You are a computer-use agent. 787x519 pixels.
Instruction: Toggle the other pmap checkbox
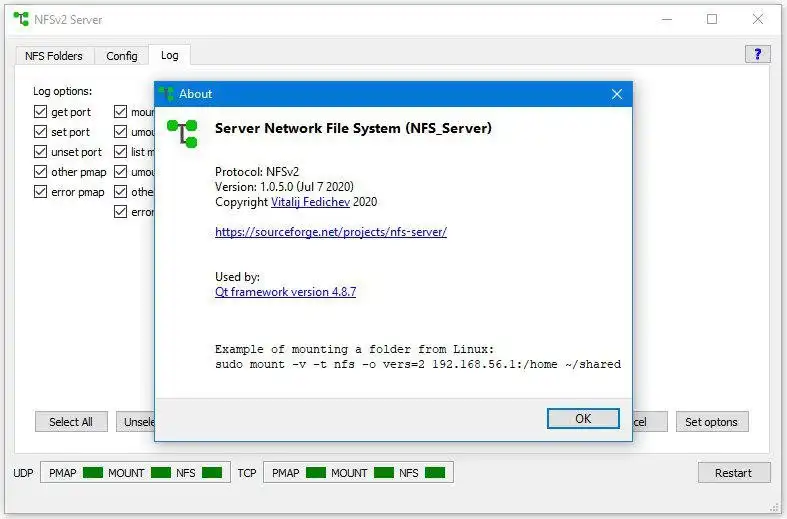click(x=41, y=172)
